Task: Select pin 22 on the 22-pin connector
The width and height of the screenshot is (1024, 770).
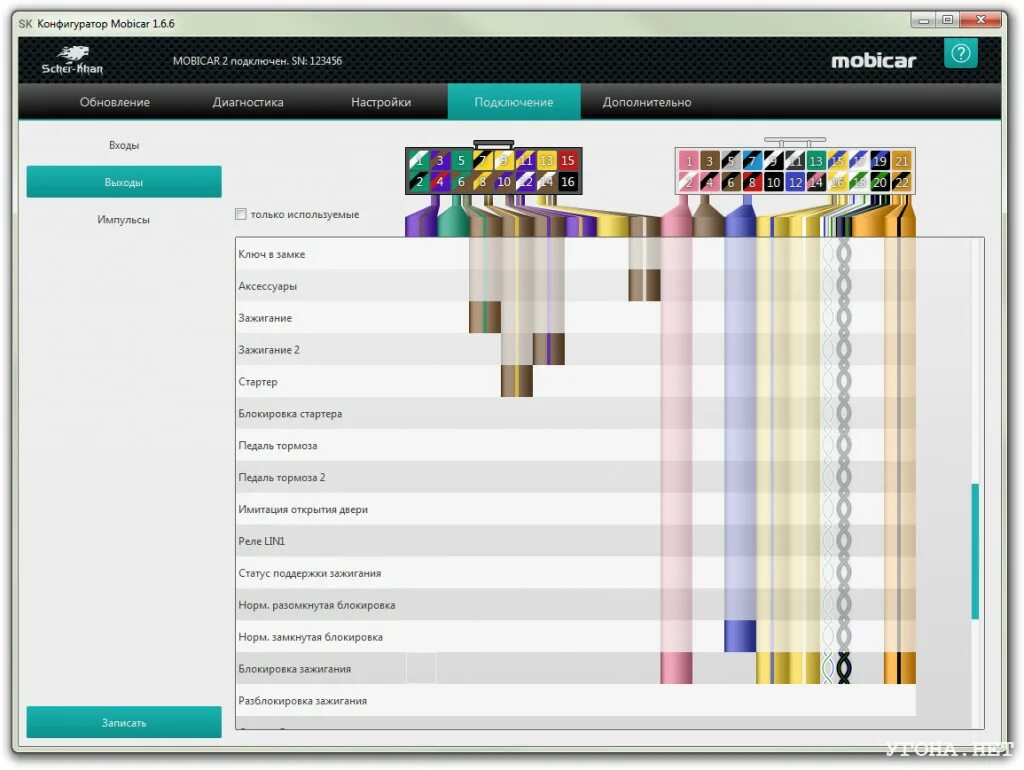Action: [x=902, y=182]
